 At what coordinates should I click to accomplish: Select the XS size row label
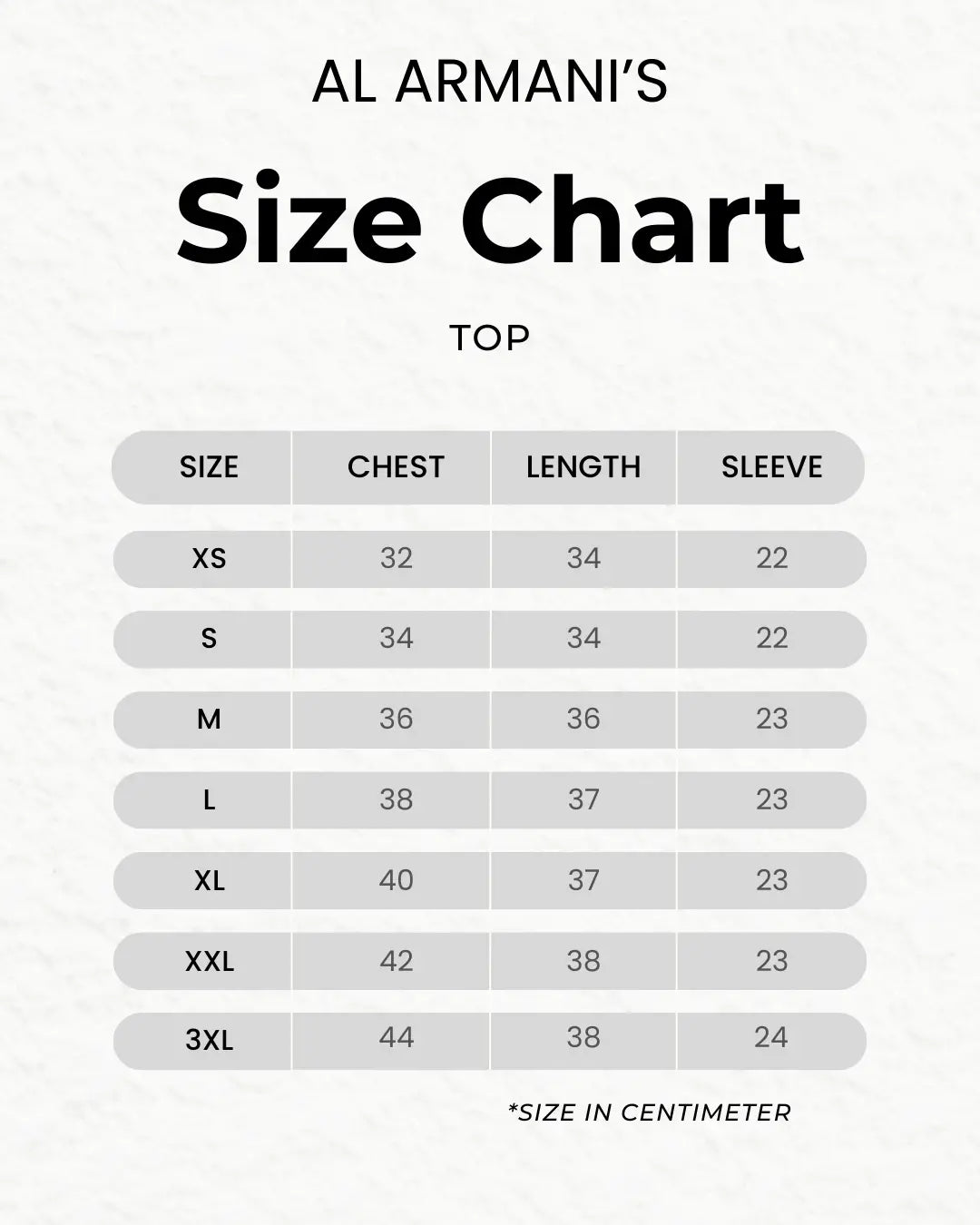tap(209, 558)
